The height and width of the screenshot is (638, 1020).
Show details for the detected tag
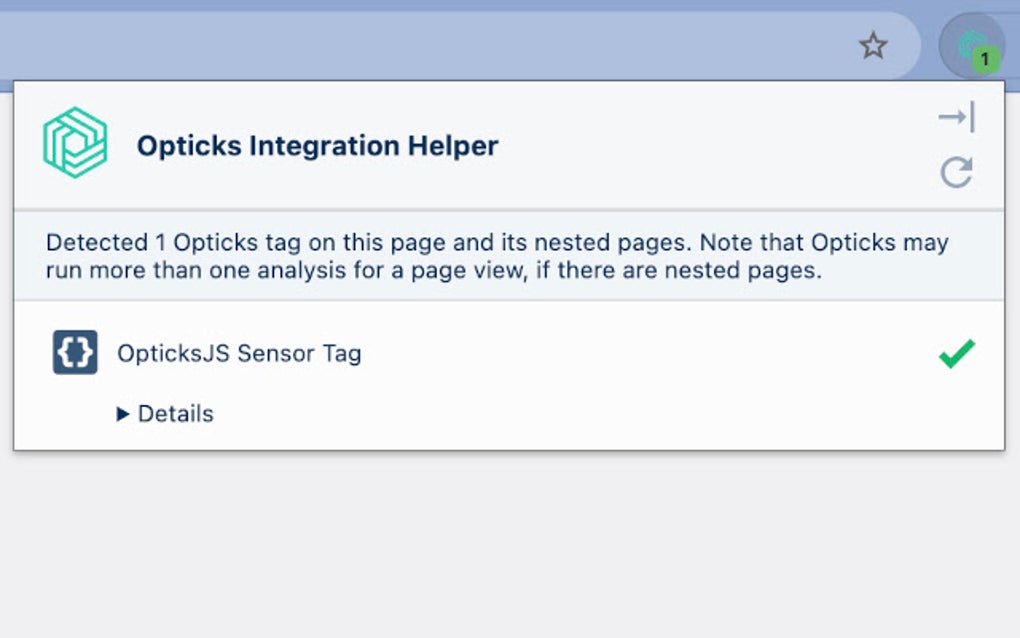(167, 413)
